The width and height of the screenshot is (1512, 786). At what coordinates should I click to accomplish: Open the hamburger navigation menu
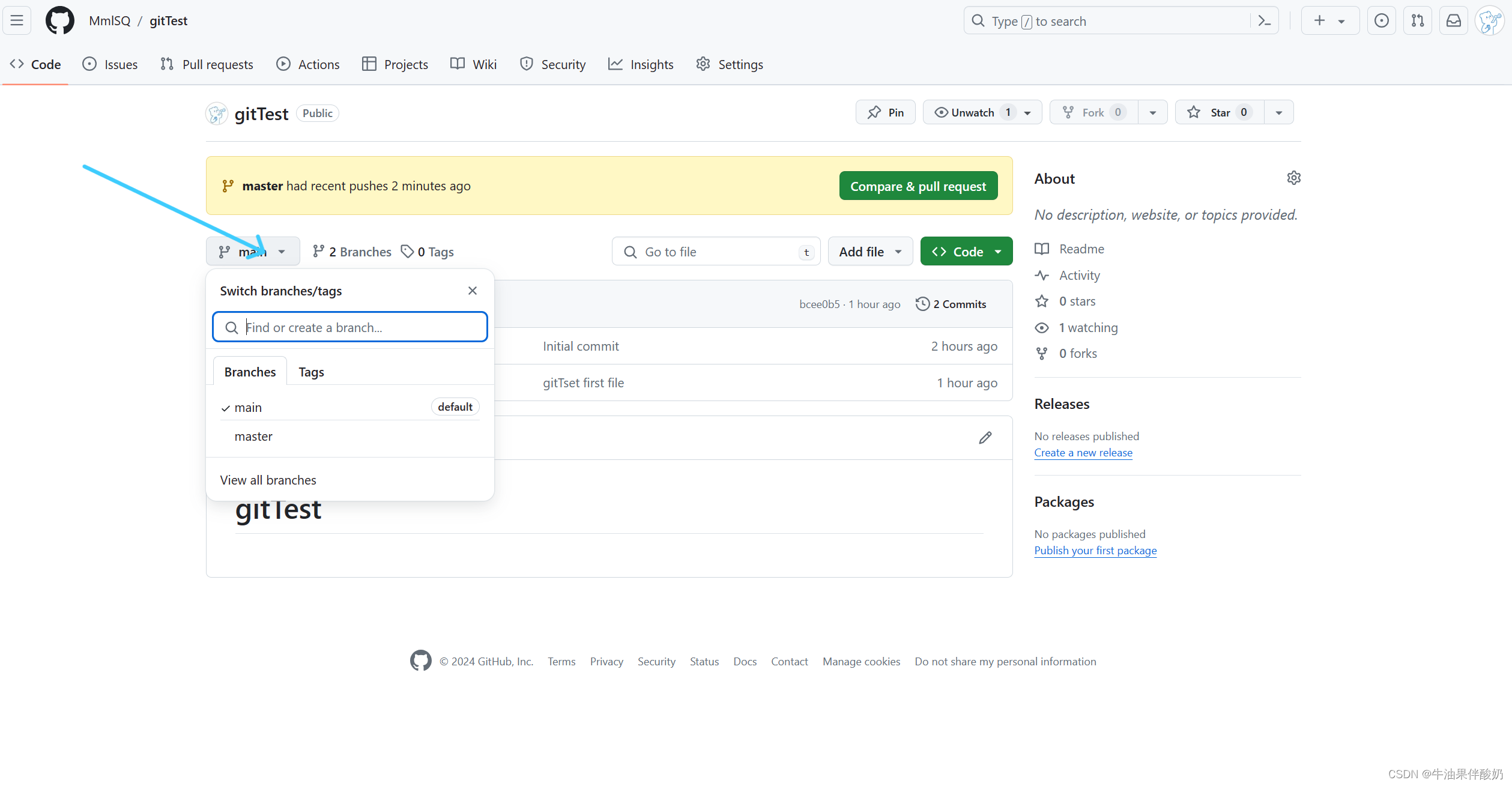[17, 20]
